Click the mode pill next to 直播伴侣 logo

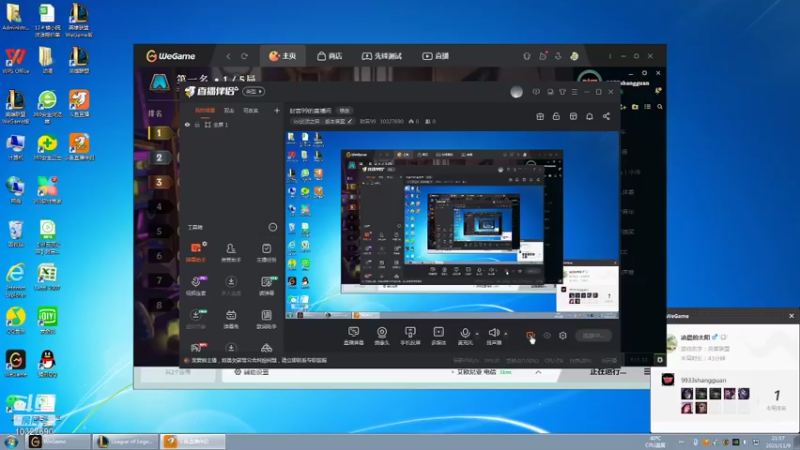[254, 91]
